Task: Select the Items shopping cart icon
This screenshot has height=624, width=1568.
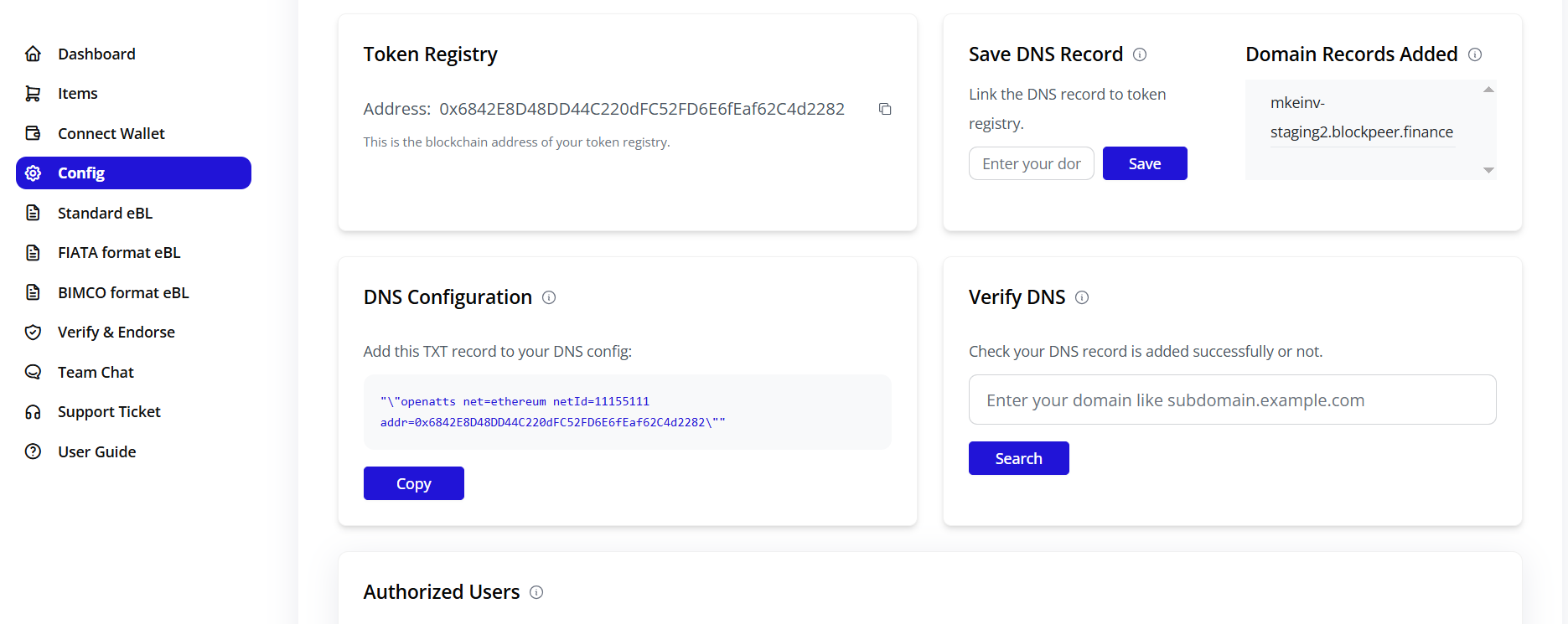Action: pos(32,93)
